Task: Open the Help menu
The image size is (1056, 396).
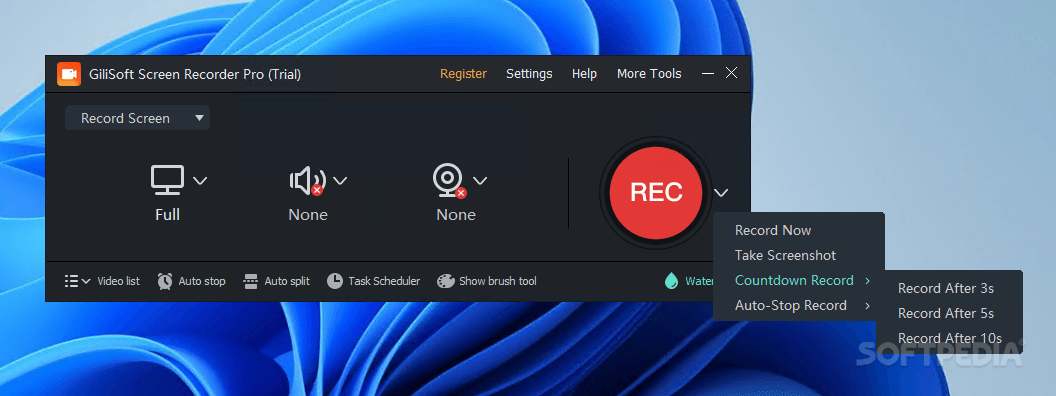Action: tap(585, 74)
